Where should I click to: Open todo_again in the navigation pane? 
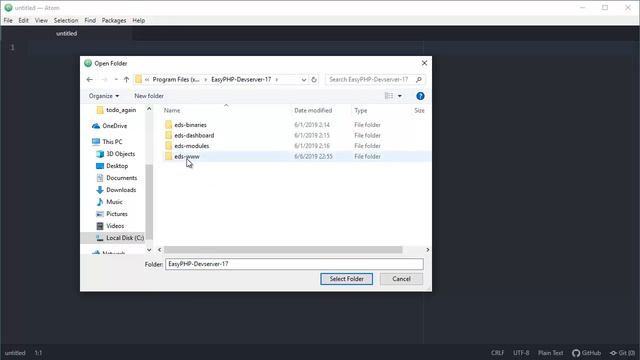coord(121,110)
